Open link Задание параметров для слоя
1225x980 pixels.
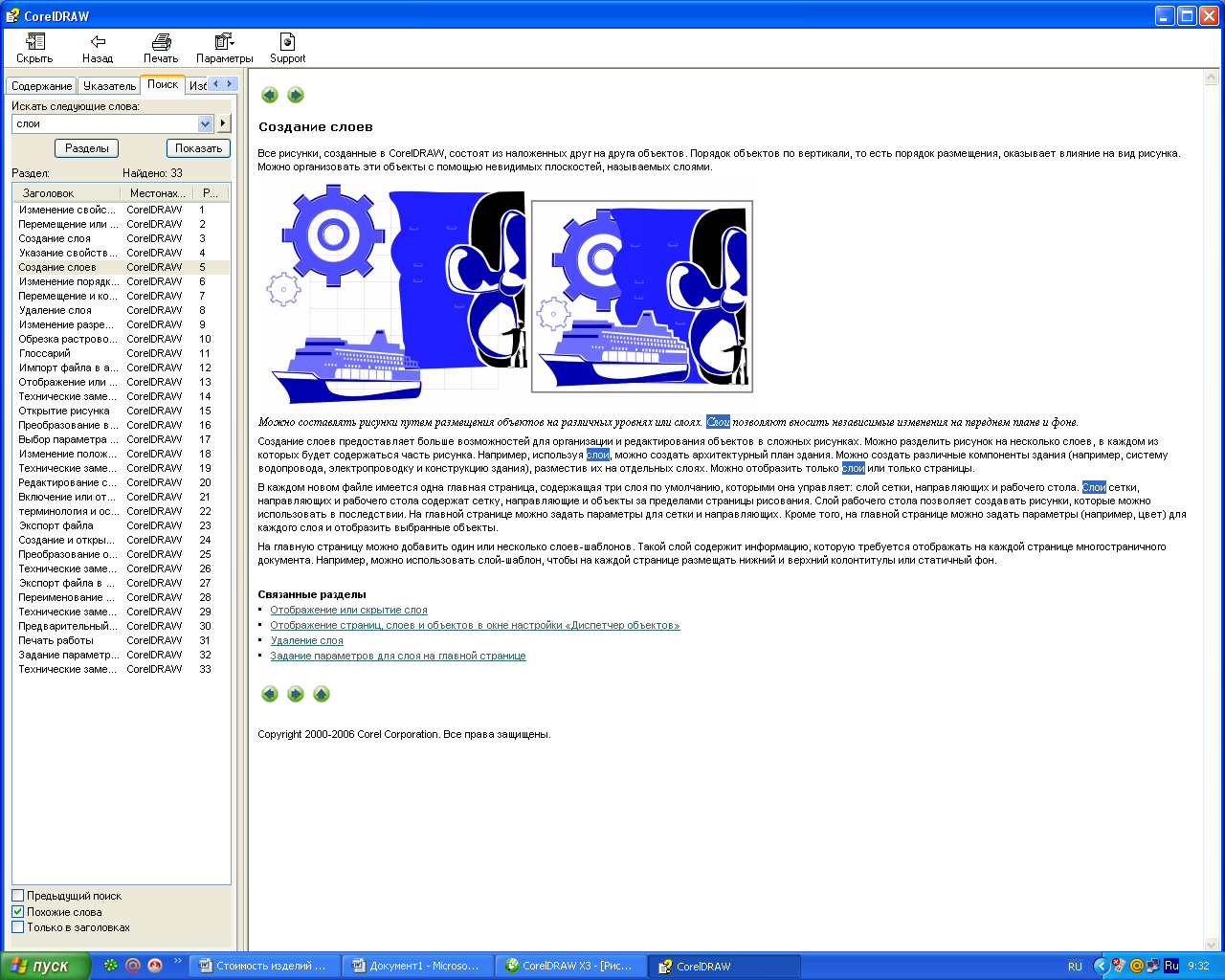tap(398, 656)
